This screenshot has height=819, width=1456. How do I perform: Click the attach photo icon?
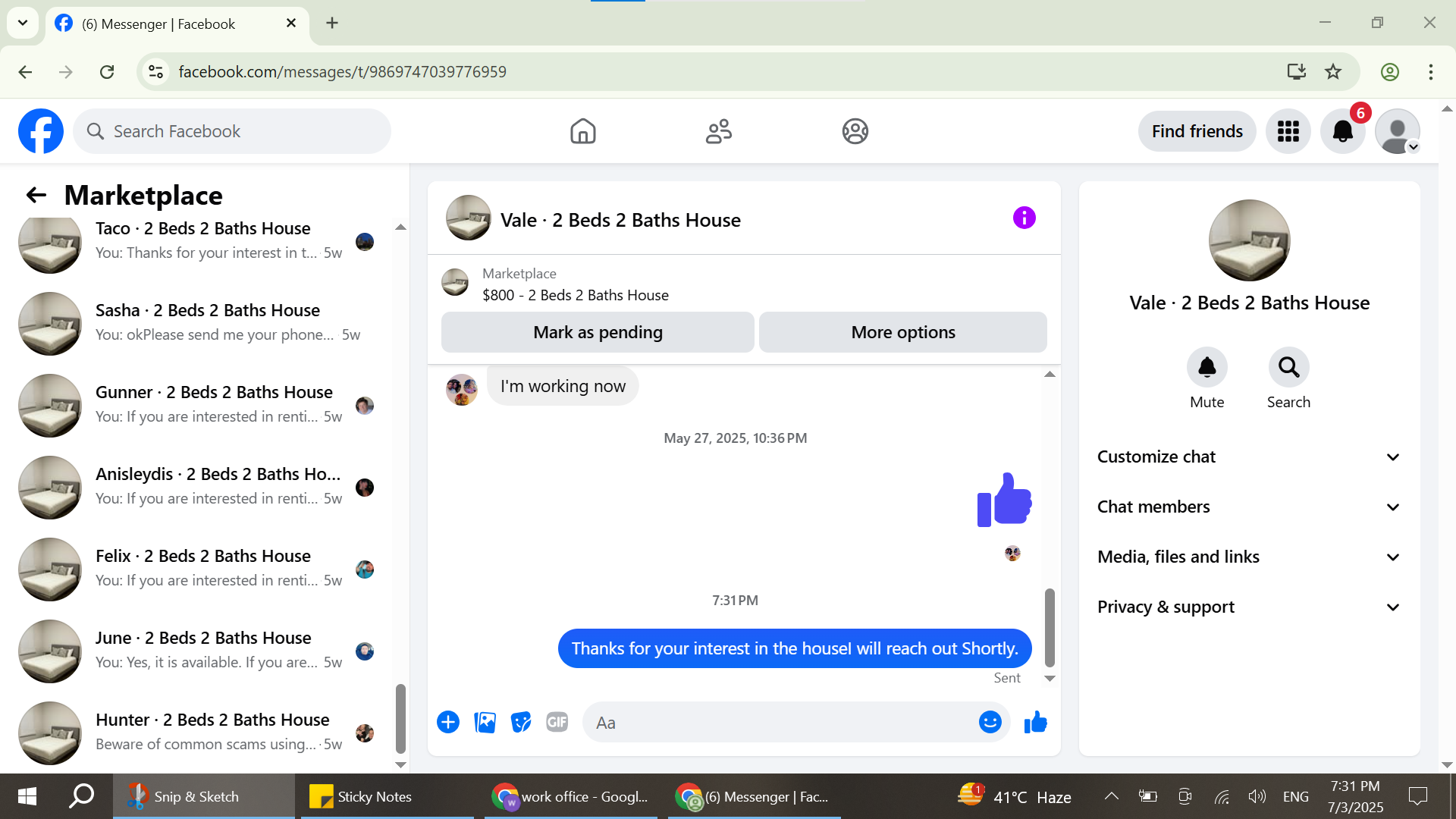pos(485,722)
